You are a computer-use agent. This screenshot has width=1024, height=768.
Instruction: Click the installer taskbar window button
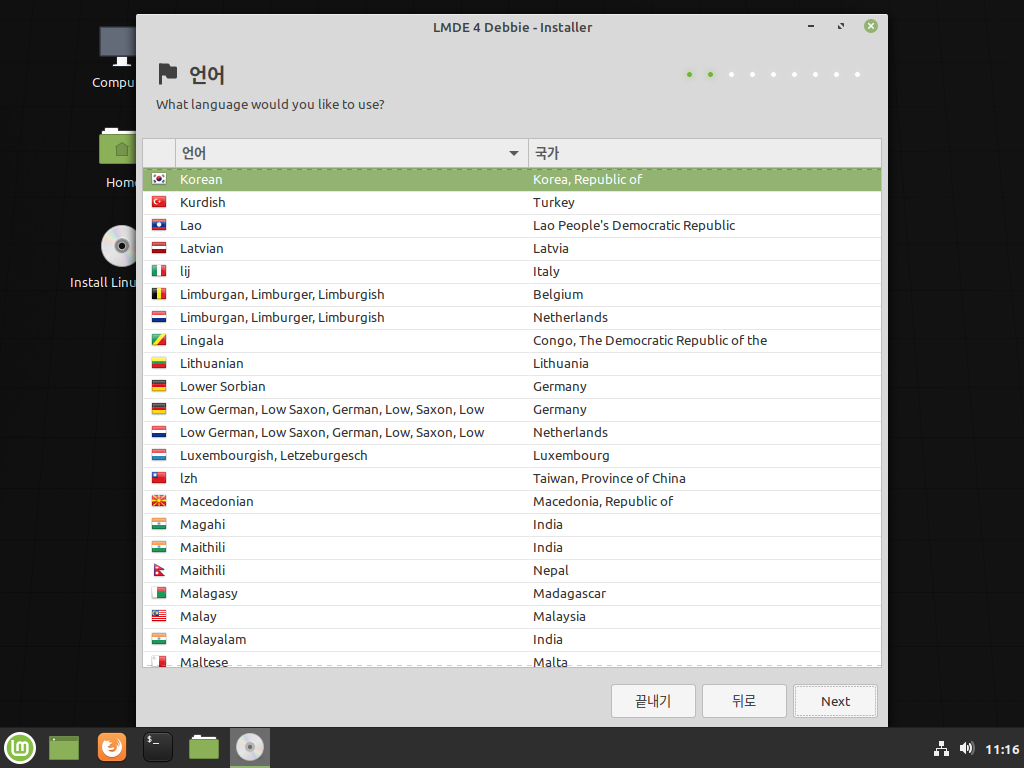pyautogui.click(x=249, y=748)
